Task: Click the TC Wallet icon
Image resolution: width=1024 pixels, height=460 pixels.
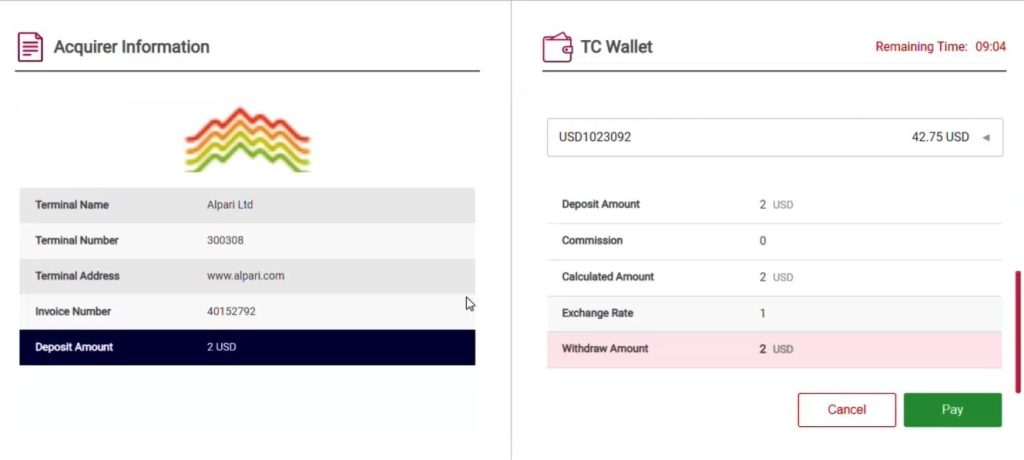Action: click(557, 47)
